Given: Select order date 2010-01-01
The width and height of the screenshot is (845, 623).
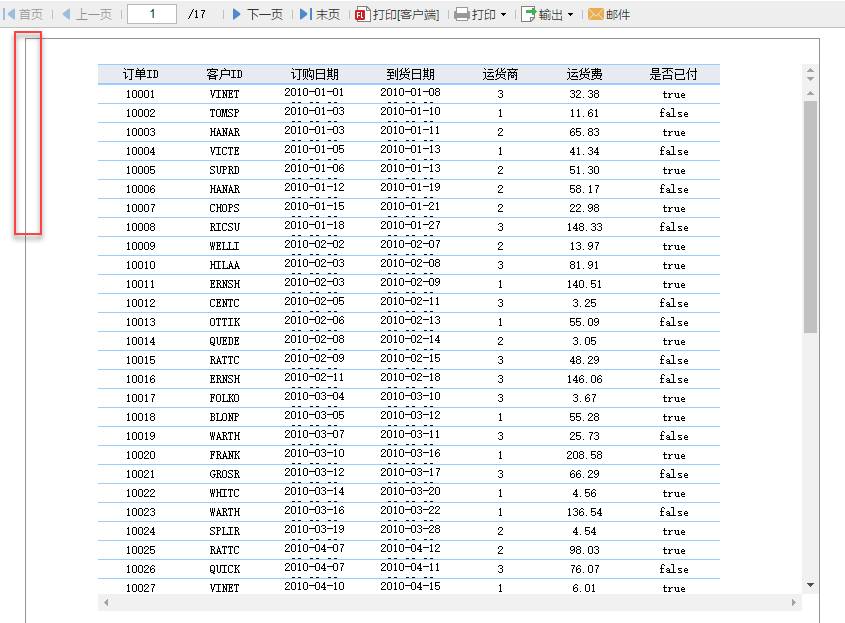Looking at the screenshot, I should tap(314, 93).
